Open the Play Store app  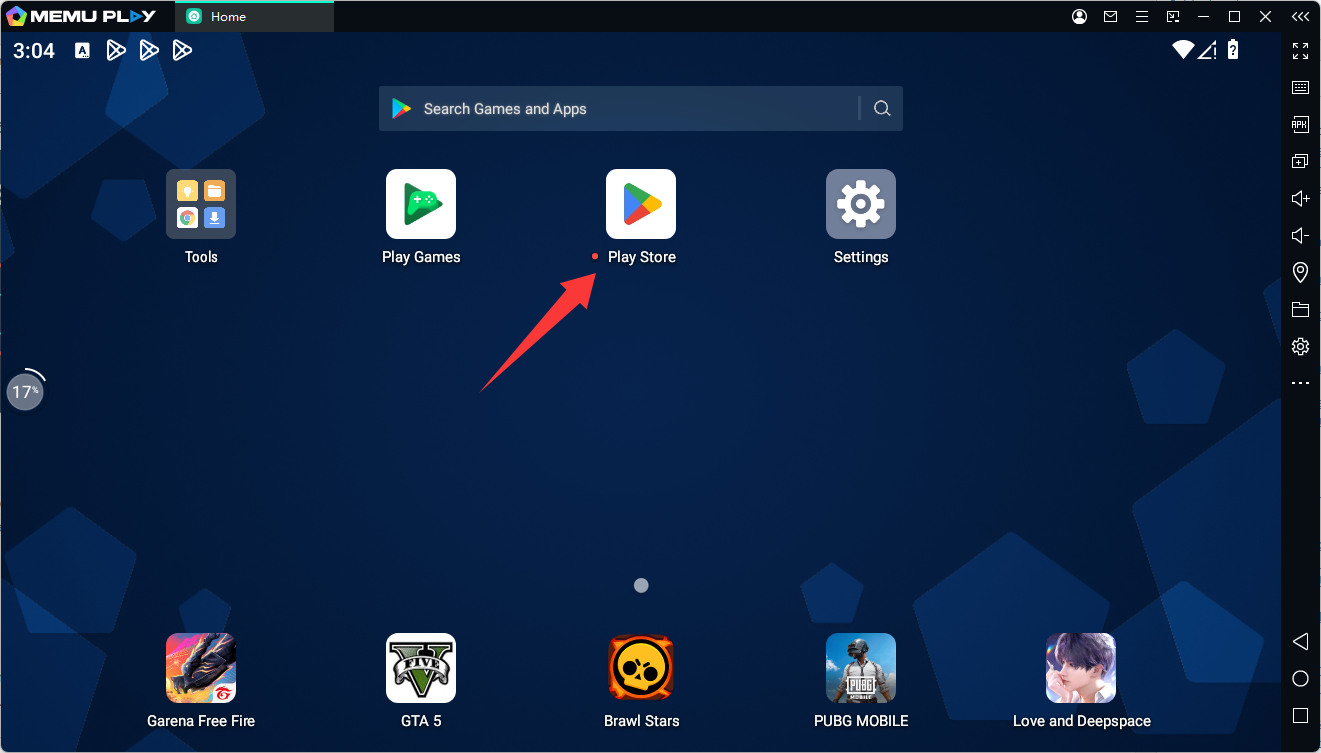[640, 204]
